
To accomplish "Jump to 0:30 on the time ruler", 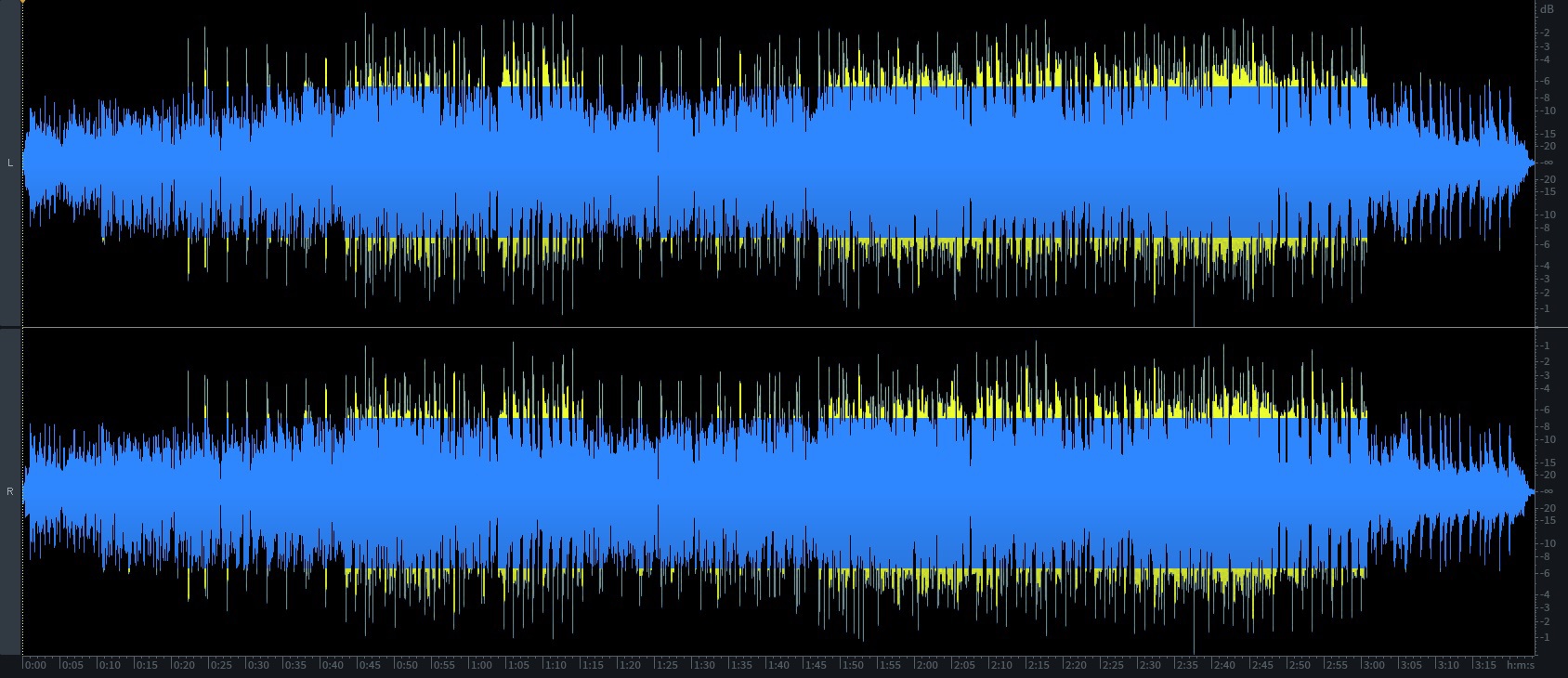I will click(258, 665).
